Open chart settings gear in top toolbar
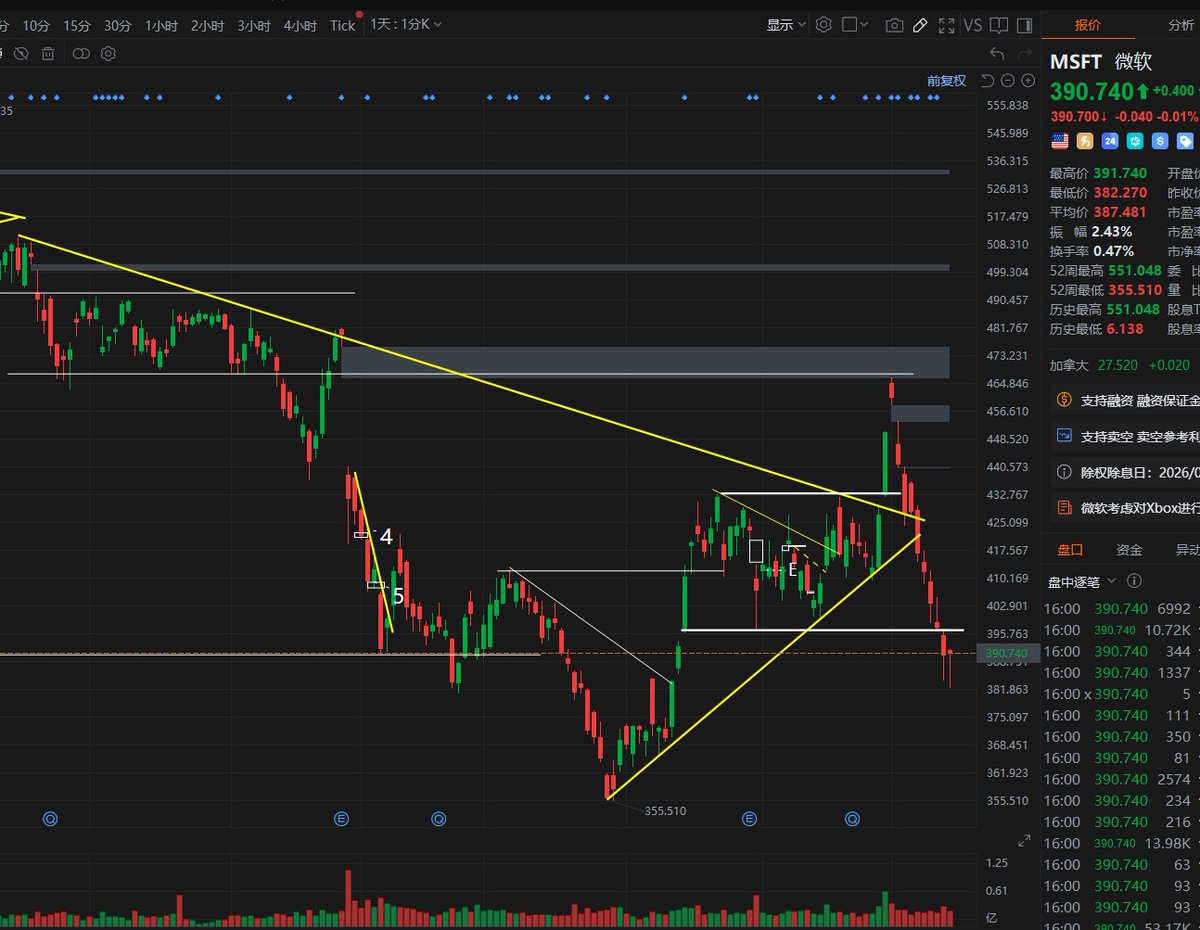This screenshot has width=1200, height=930. click(x=823, y=25)
